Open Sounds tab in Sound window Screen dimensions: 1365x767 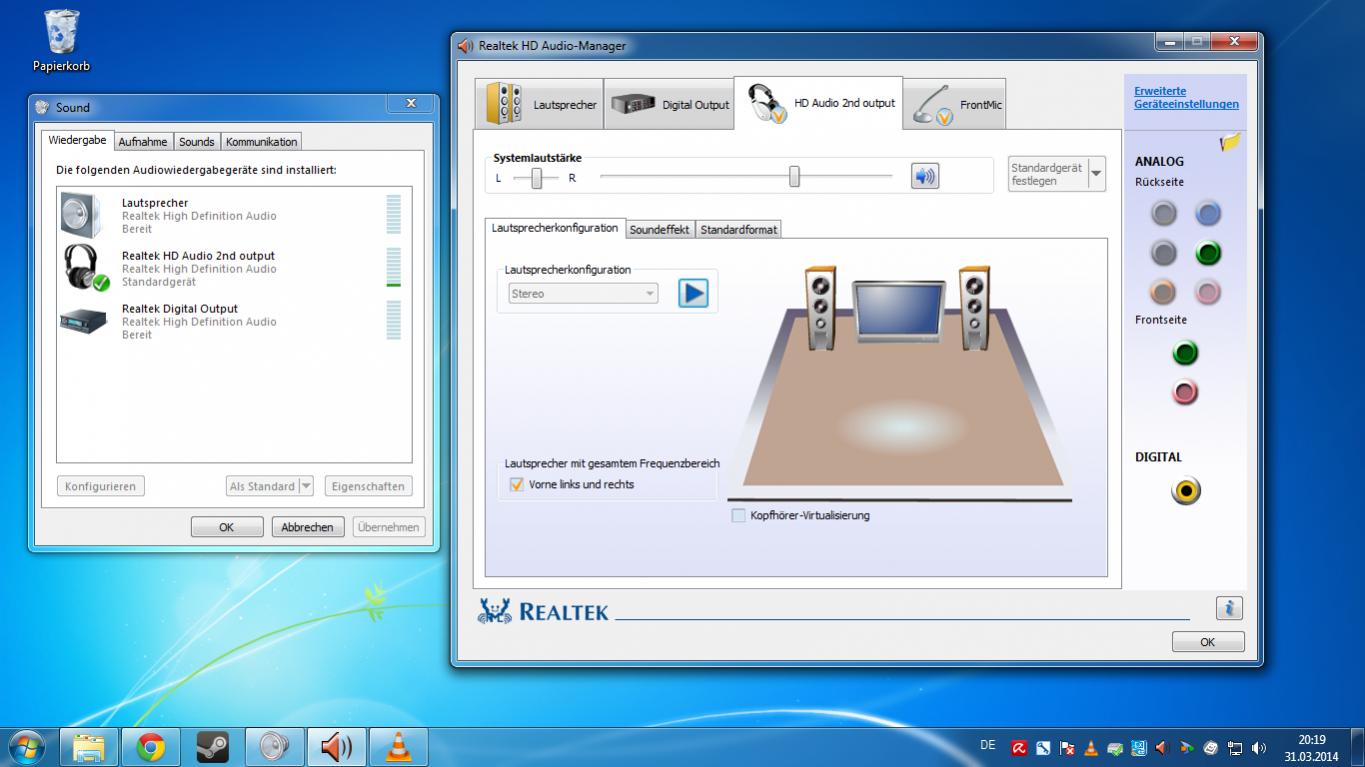(197, 142)
